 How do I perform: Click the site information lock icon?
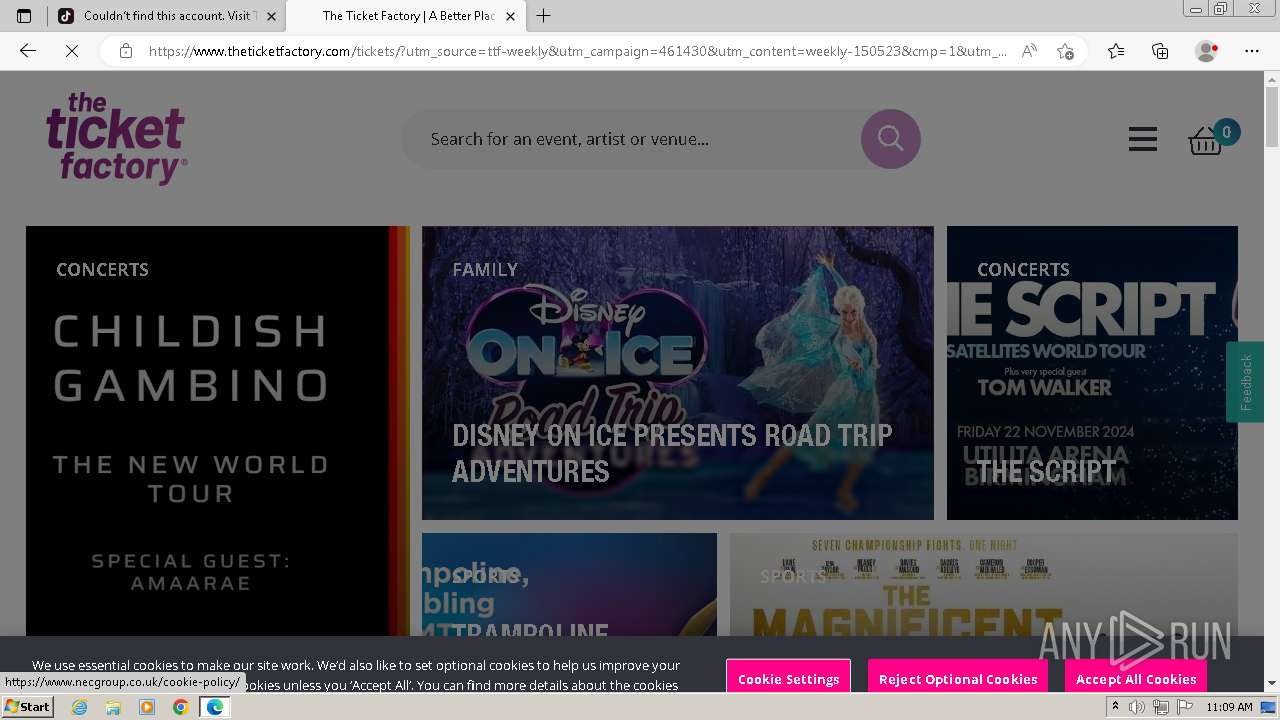[x=126, y=51]
